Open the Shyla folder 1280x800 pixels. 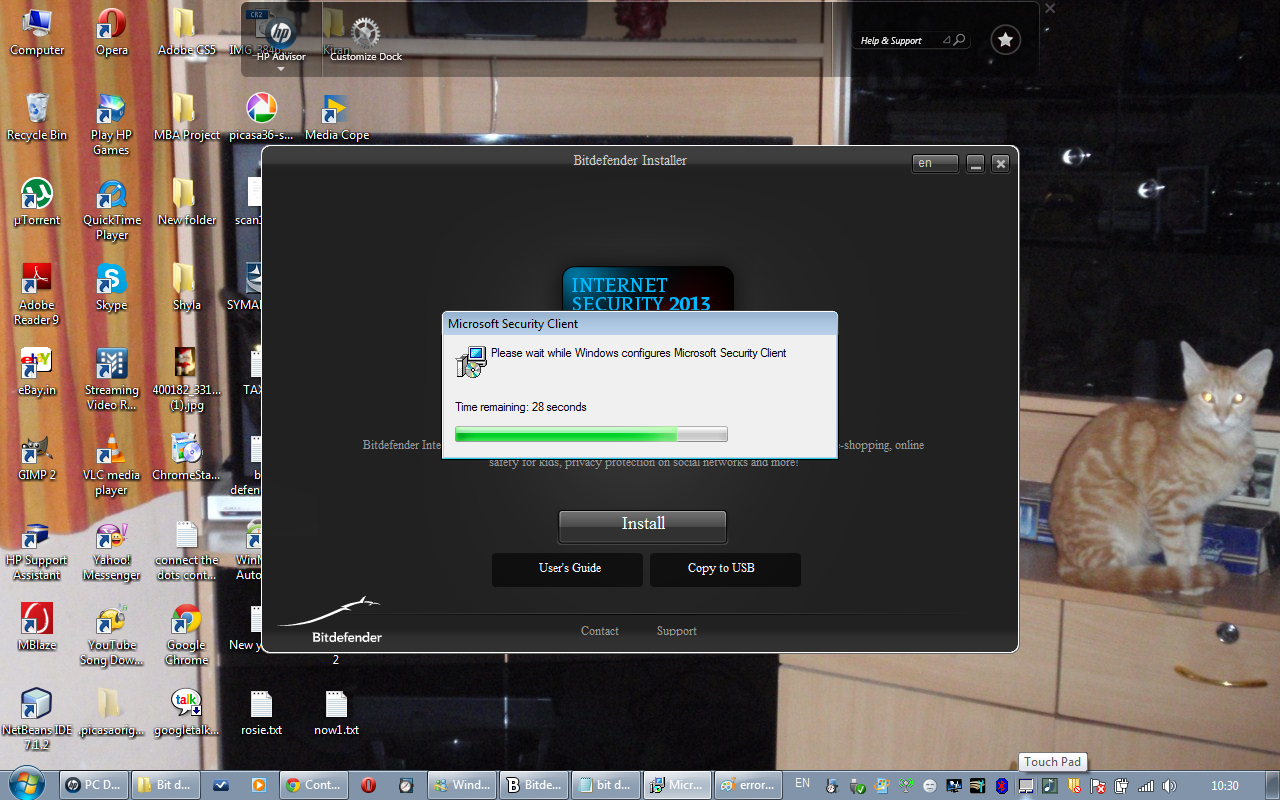tap(186, 288)
